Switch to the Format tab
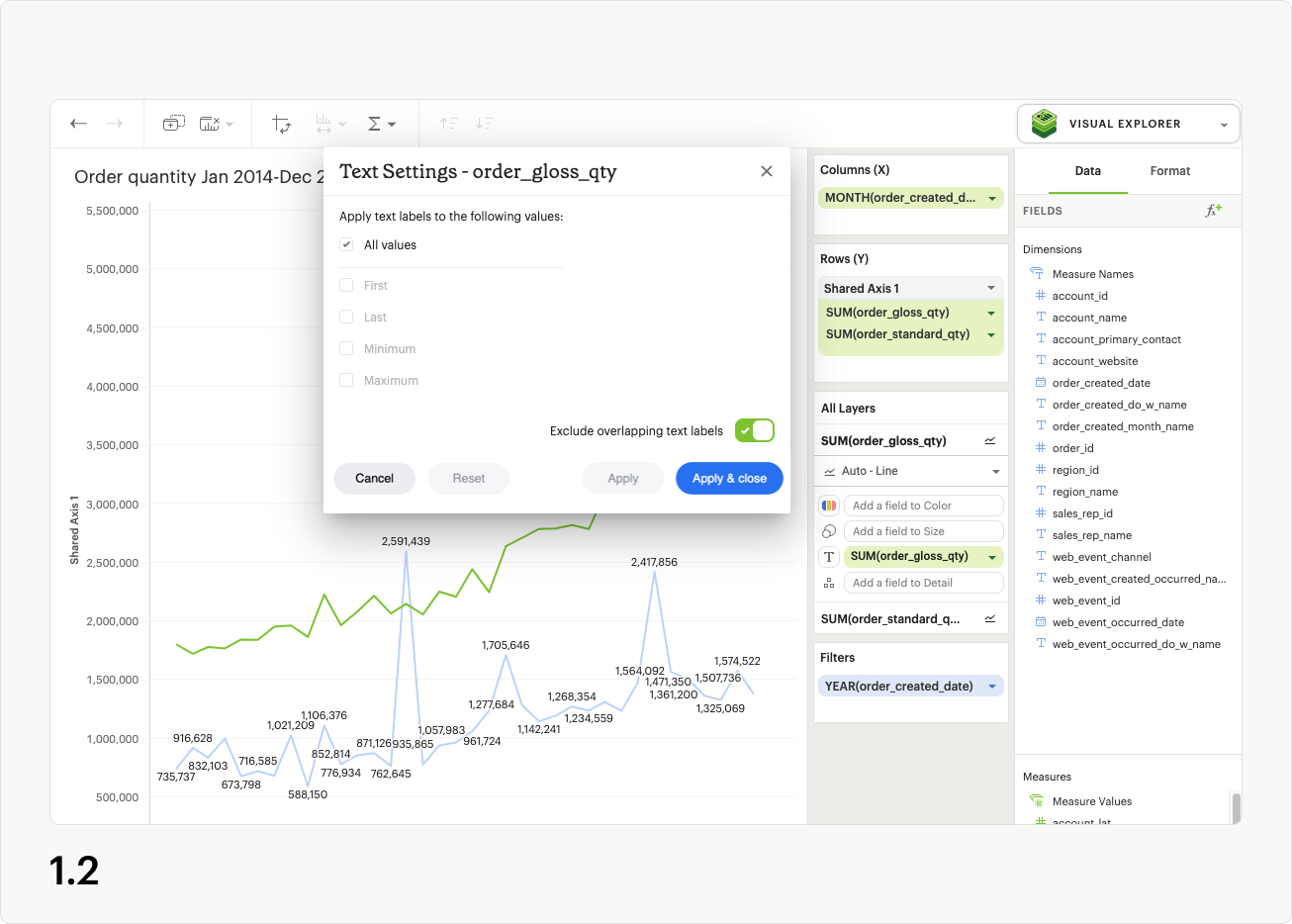The height and width of the screenshot is (924, 1292). click(1169, 171)
